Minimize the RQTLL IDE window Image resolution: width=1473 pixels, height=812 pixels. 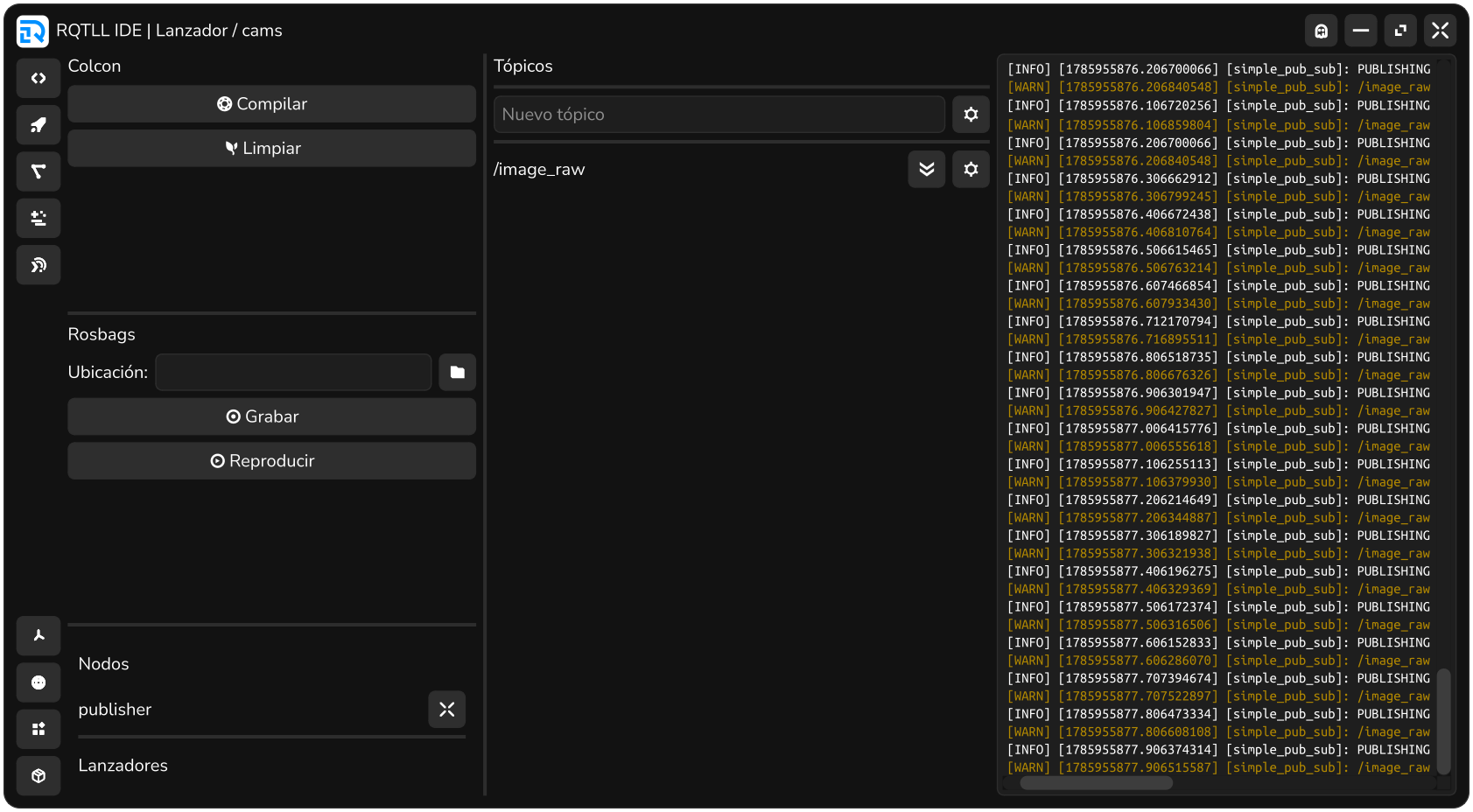coord(1361,31)
